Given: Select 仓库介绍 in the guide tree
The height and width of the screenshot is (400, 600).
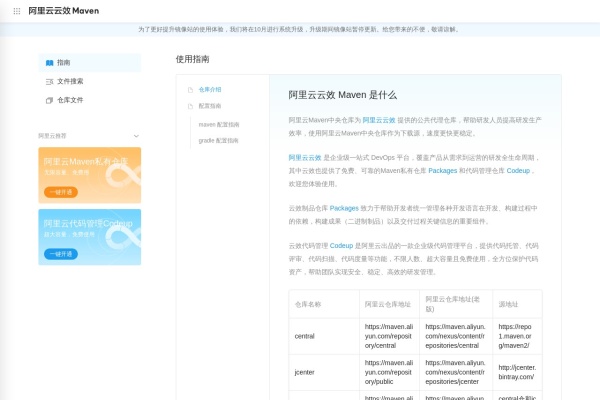Looking at the screenshot, I should (210, 90).
